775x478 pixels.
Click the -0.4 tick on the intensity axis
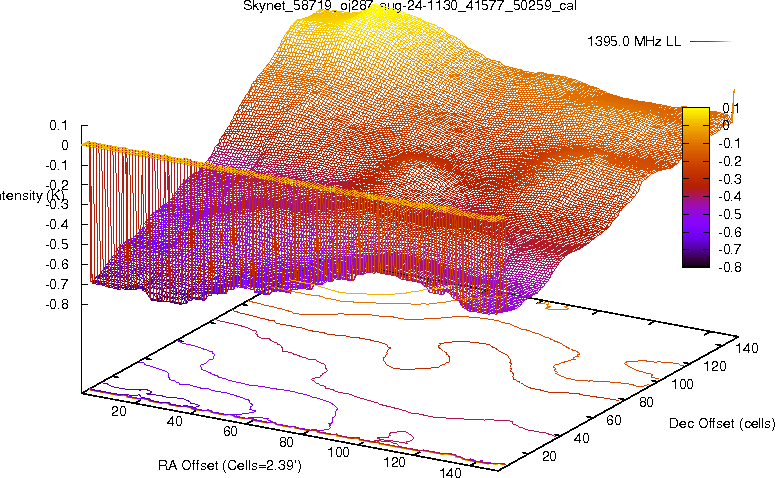pyautogui.click(x=57, y=224)
